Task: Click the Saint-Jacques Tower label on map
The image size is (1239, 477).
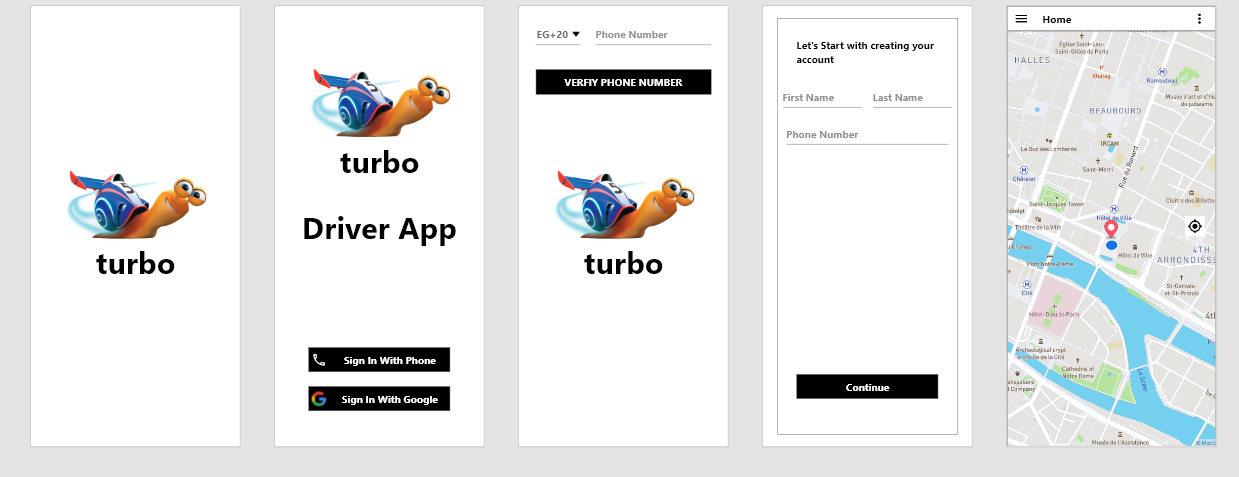Action: point(1056,204)
